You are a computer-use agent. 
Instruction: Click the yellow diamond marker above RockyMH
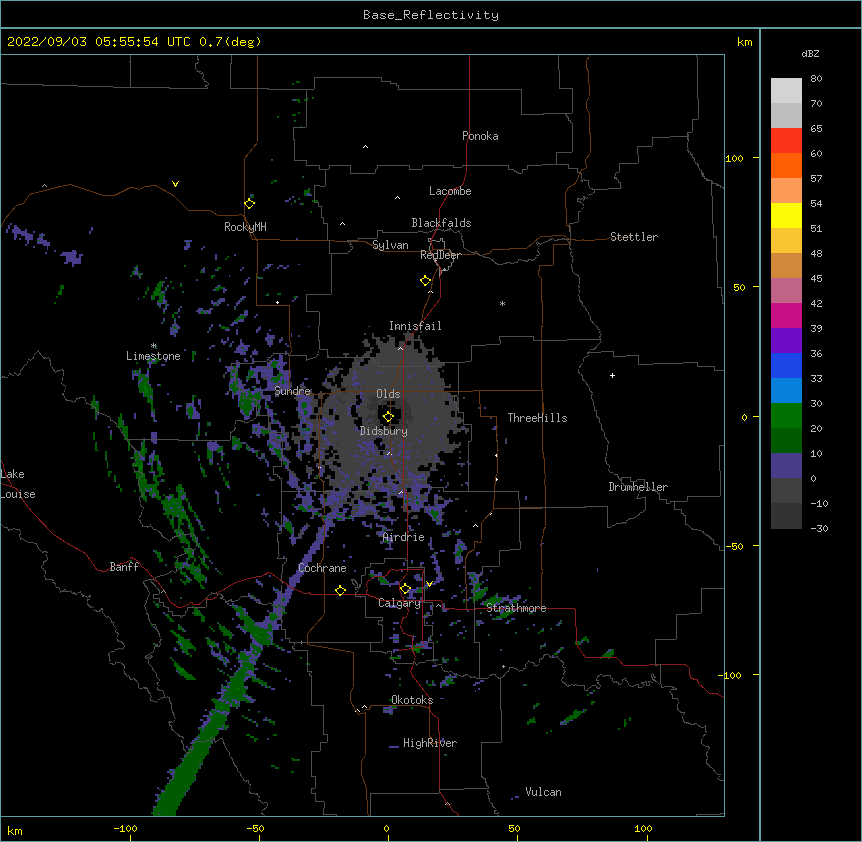[250, 204]
